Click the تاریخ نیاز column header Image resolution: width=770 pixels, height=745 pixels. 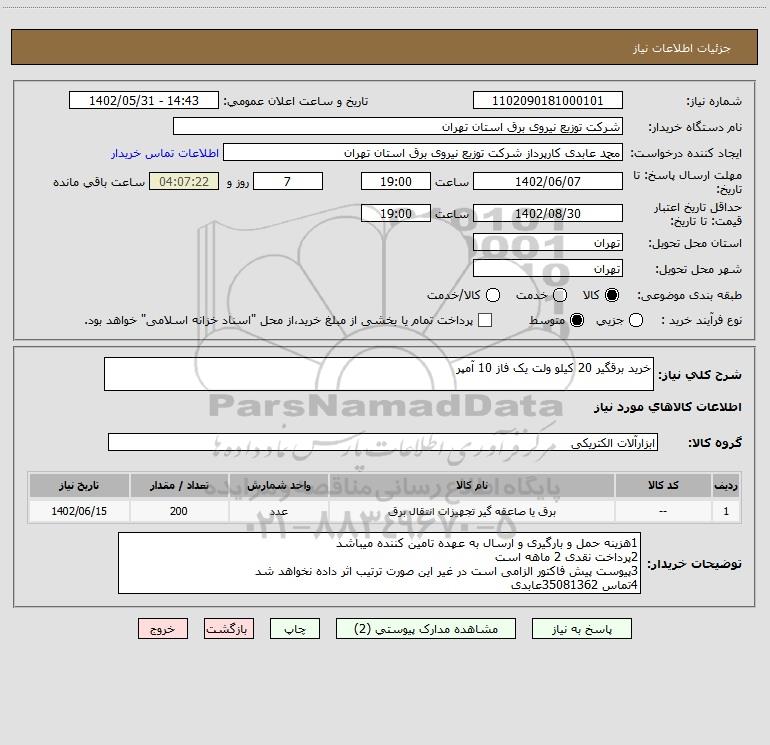point(79,485)
